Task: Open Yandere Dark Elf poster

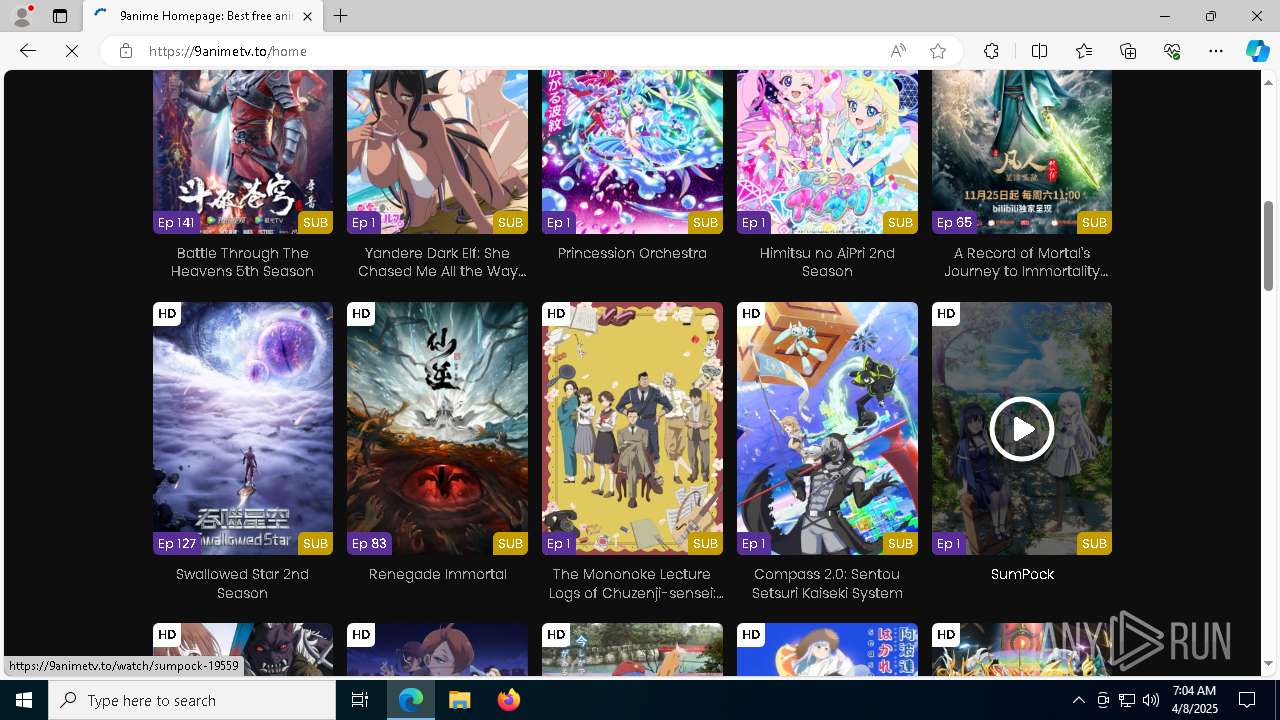Action: click(437, 152)
